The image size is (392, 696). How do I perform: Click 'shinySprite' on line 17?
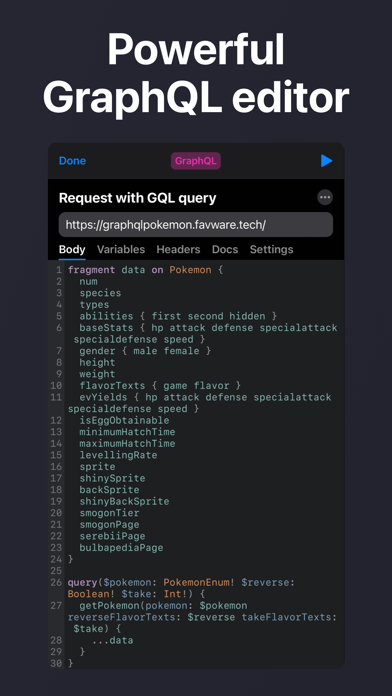(112, 478)
